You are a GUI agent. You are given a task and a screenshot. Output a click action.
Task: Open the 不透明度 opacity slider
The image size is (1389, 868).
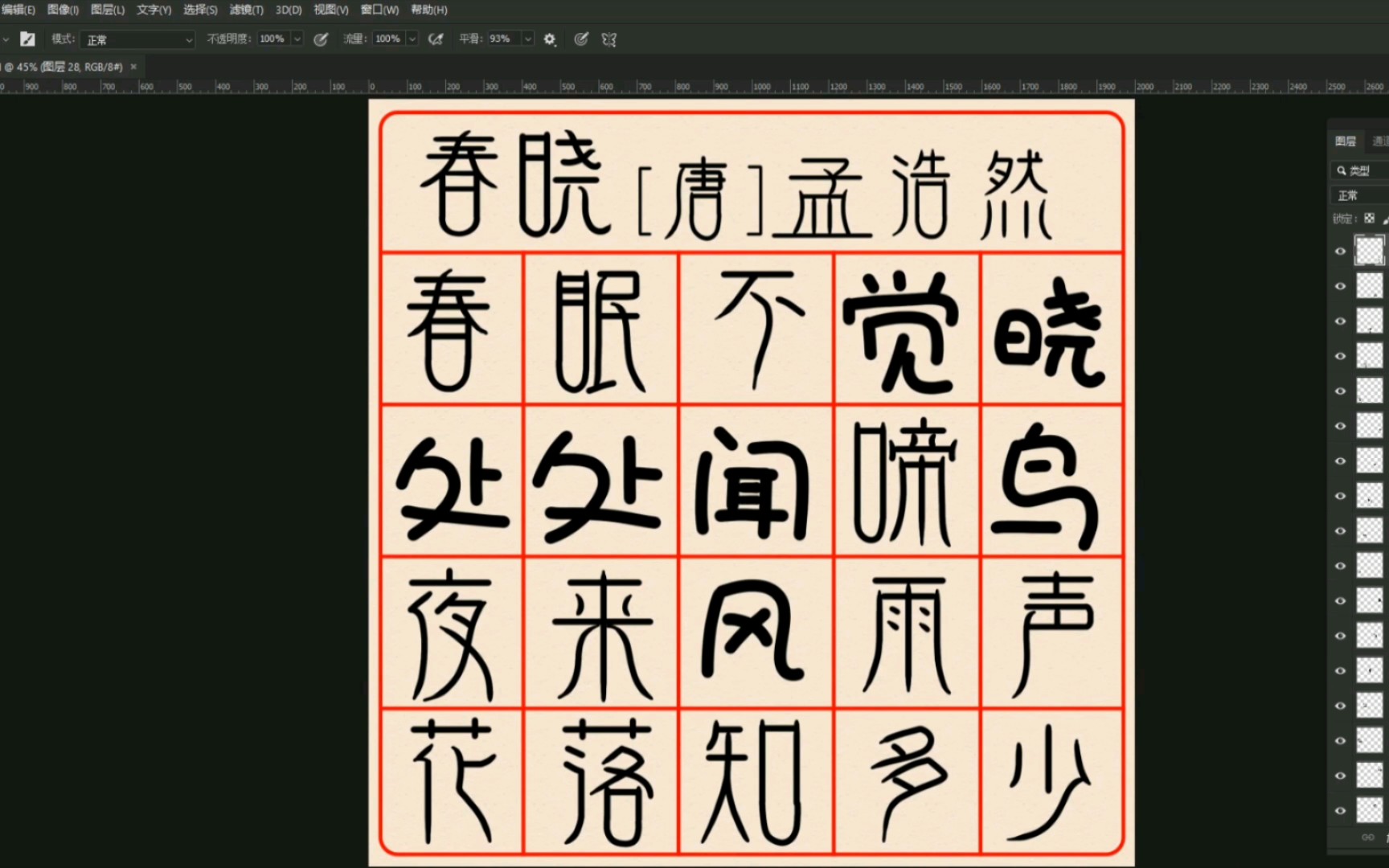[297, 39]
